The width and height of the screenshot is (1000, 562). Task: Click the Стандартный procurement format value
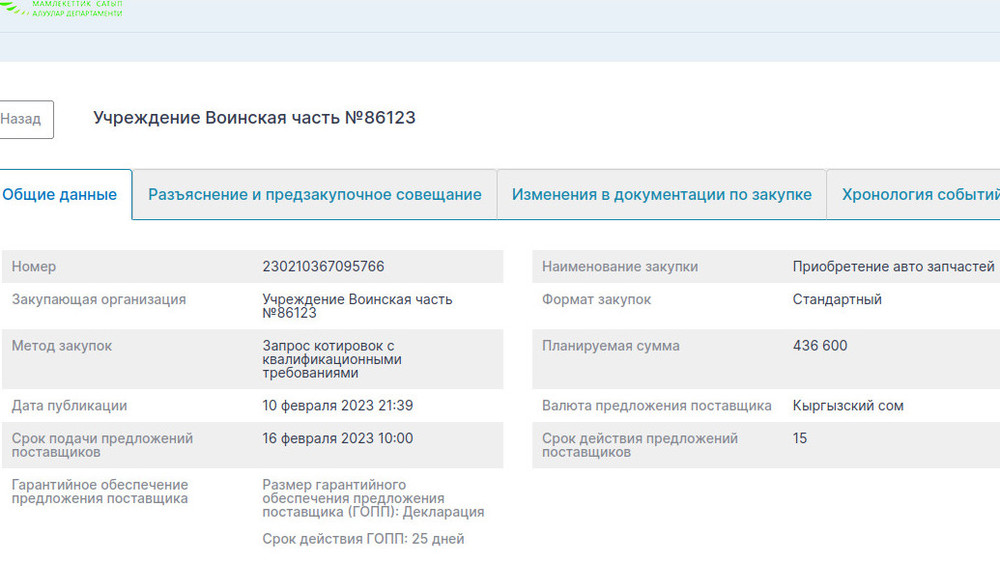tap(836, 299)
